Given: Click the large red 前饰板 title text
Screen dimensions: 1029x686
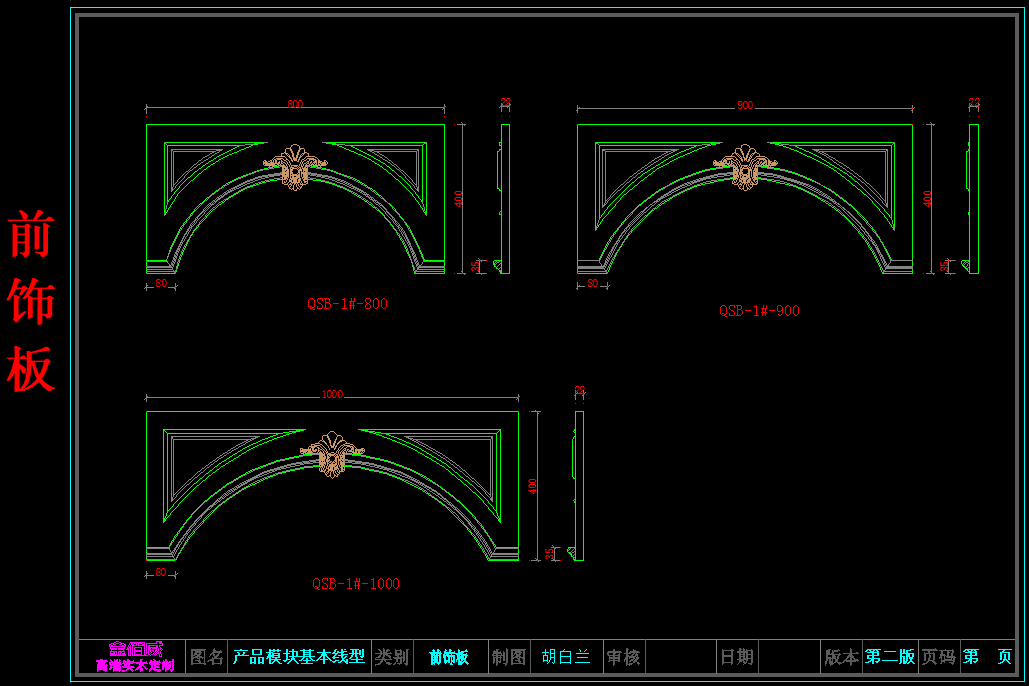Looking at the screenshot, I should coord(30,302).
